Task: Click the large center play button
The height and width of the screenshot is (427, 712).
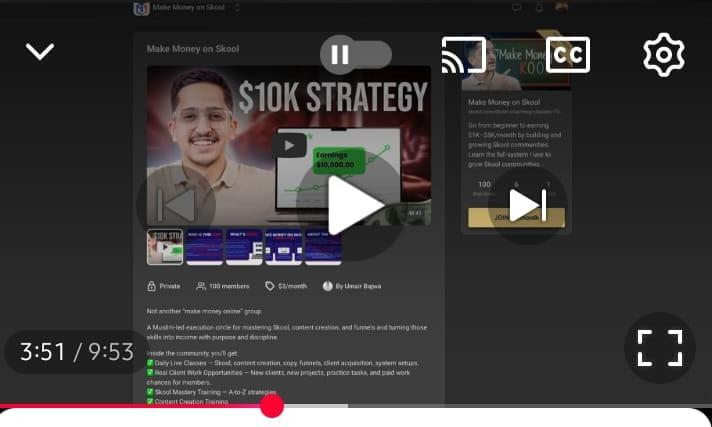Action: coord(354,205)
